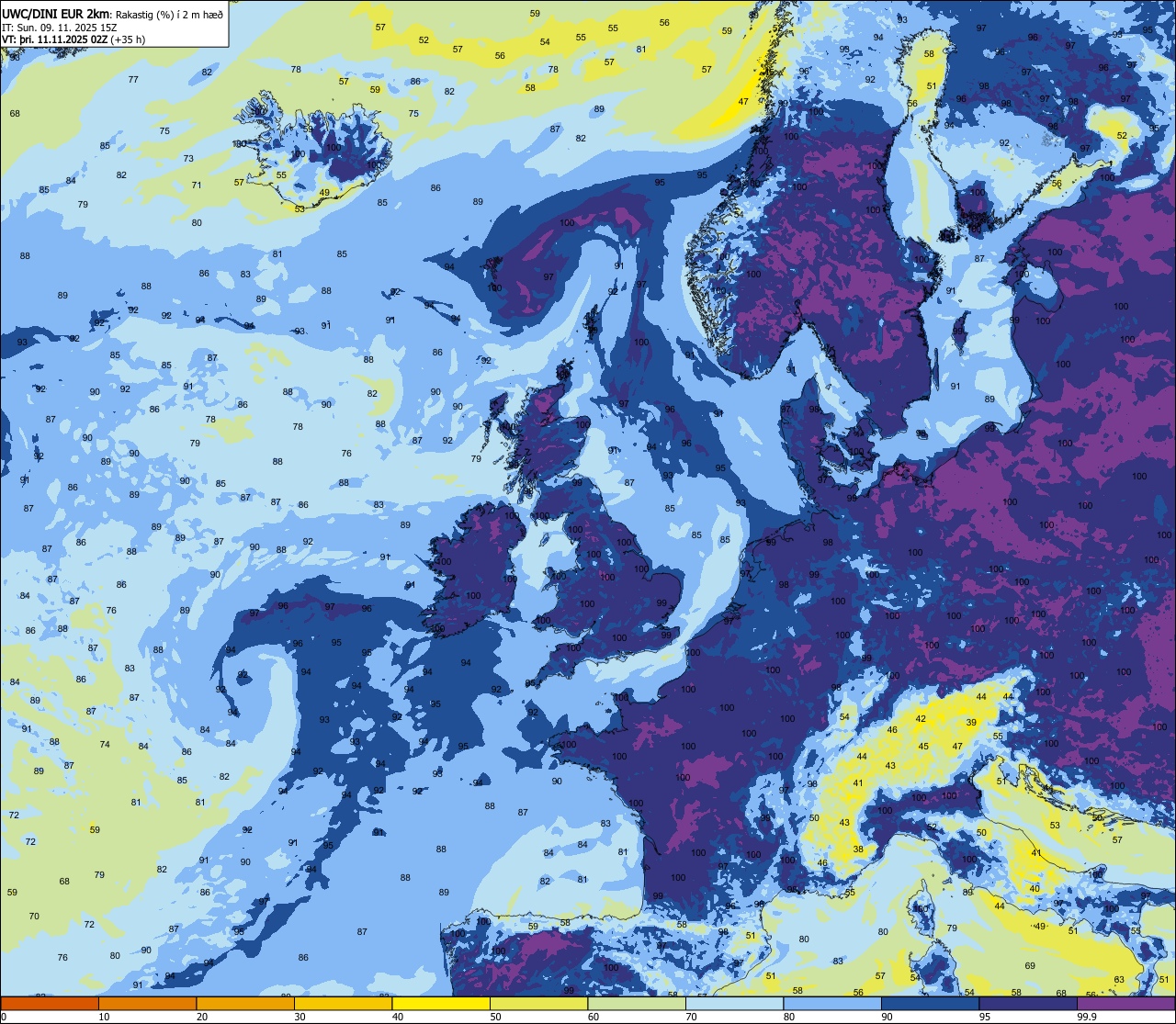Pick the 60–70% light green legend swatch

(637, 1003)
